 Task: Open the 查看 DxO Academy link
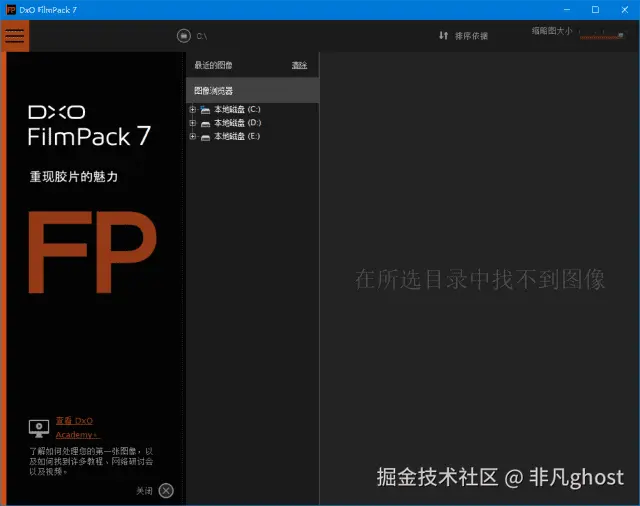[77, 428]
